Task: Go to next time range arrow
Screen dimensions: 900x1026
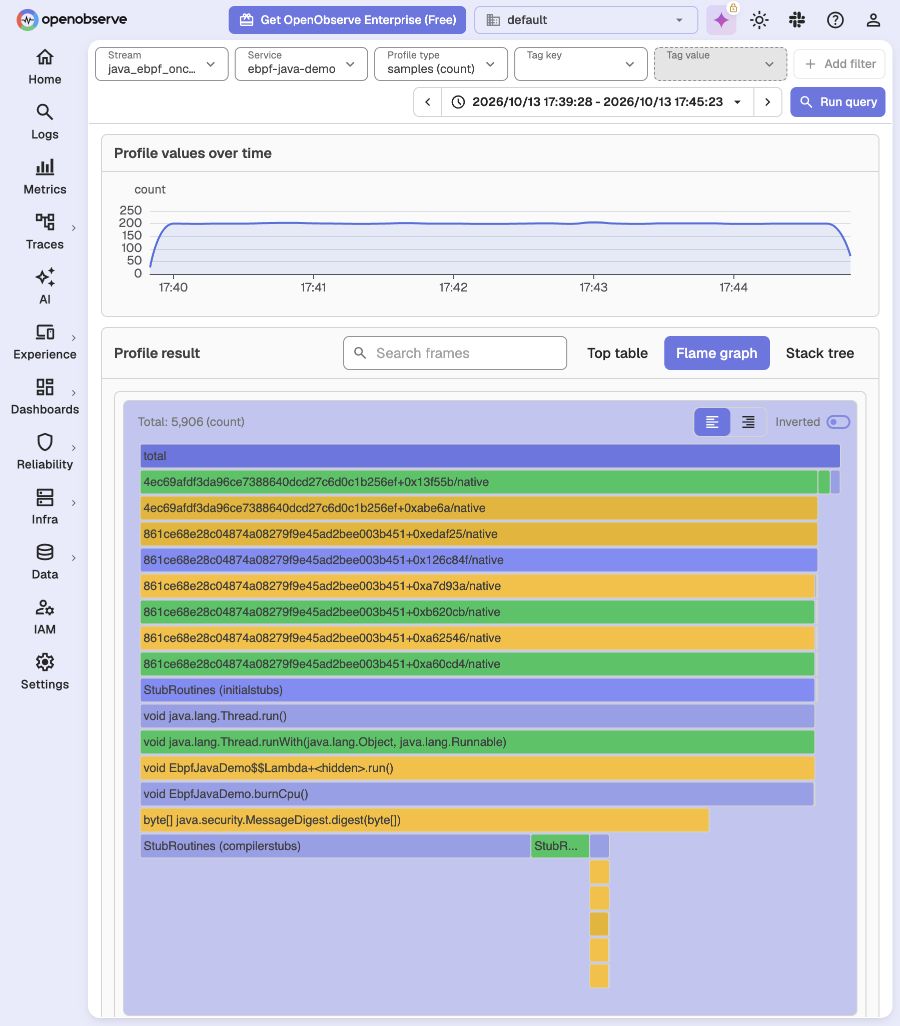Action: (x=768, y=102)
